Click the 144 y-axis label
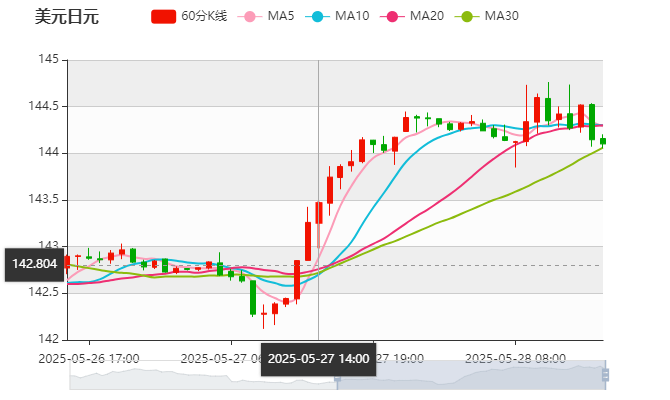This screenshot has height=400, width=670. [48, 153]
